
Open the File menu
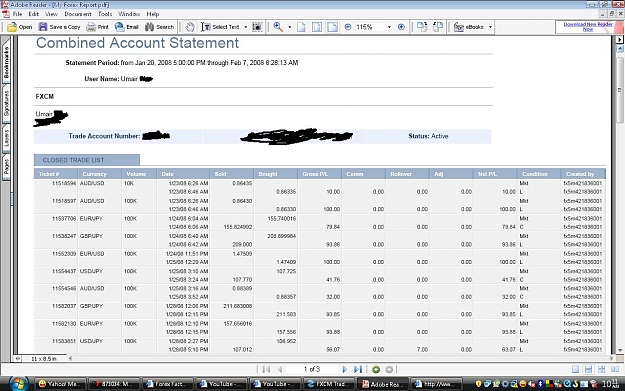point(18,14)
